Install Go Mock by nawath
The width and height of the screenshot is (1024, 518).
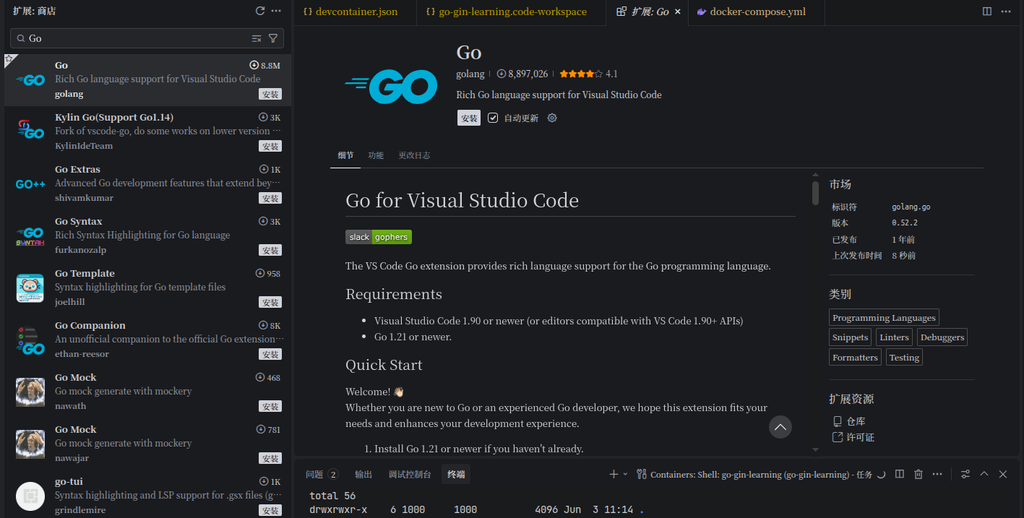click(x=270, y=406)
